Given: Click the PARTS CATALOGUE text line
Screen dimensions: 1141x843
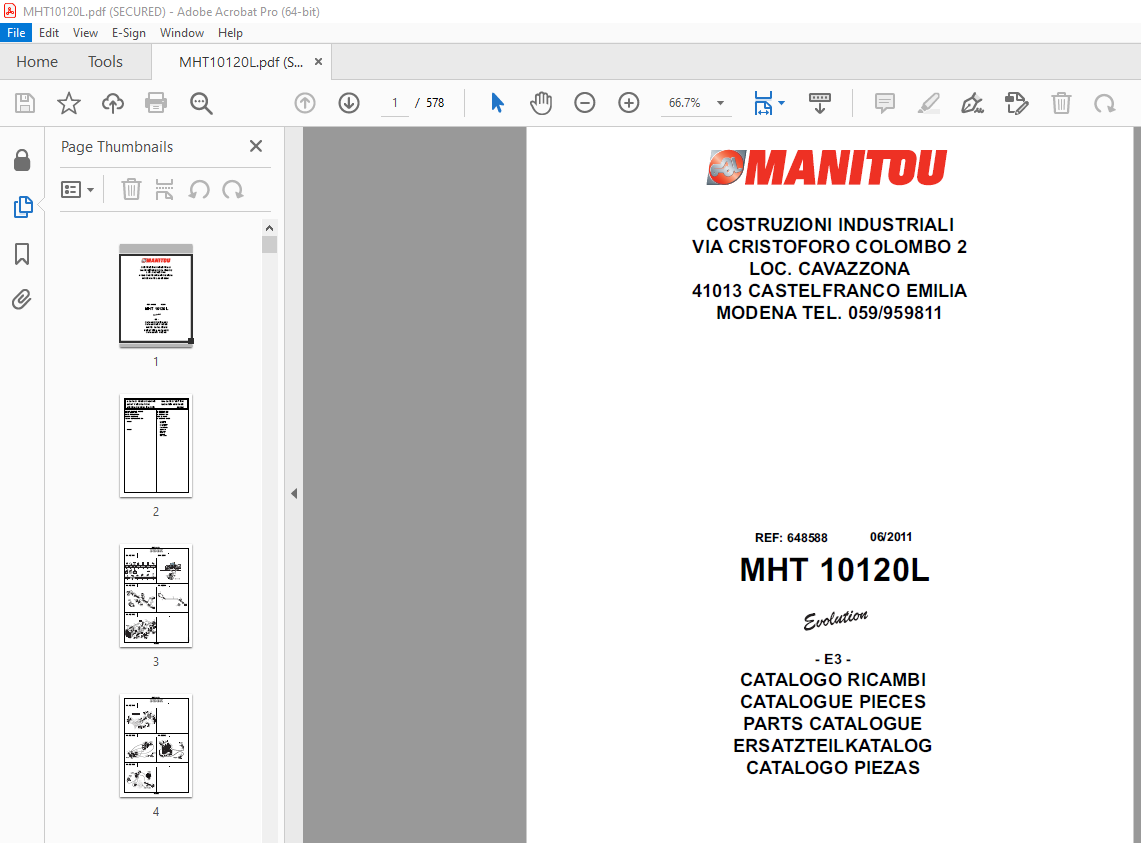Looking at the screenshot, I should click(832, 724).
